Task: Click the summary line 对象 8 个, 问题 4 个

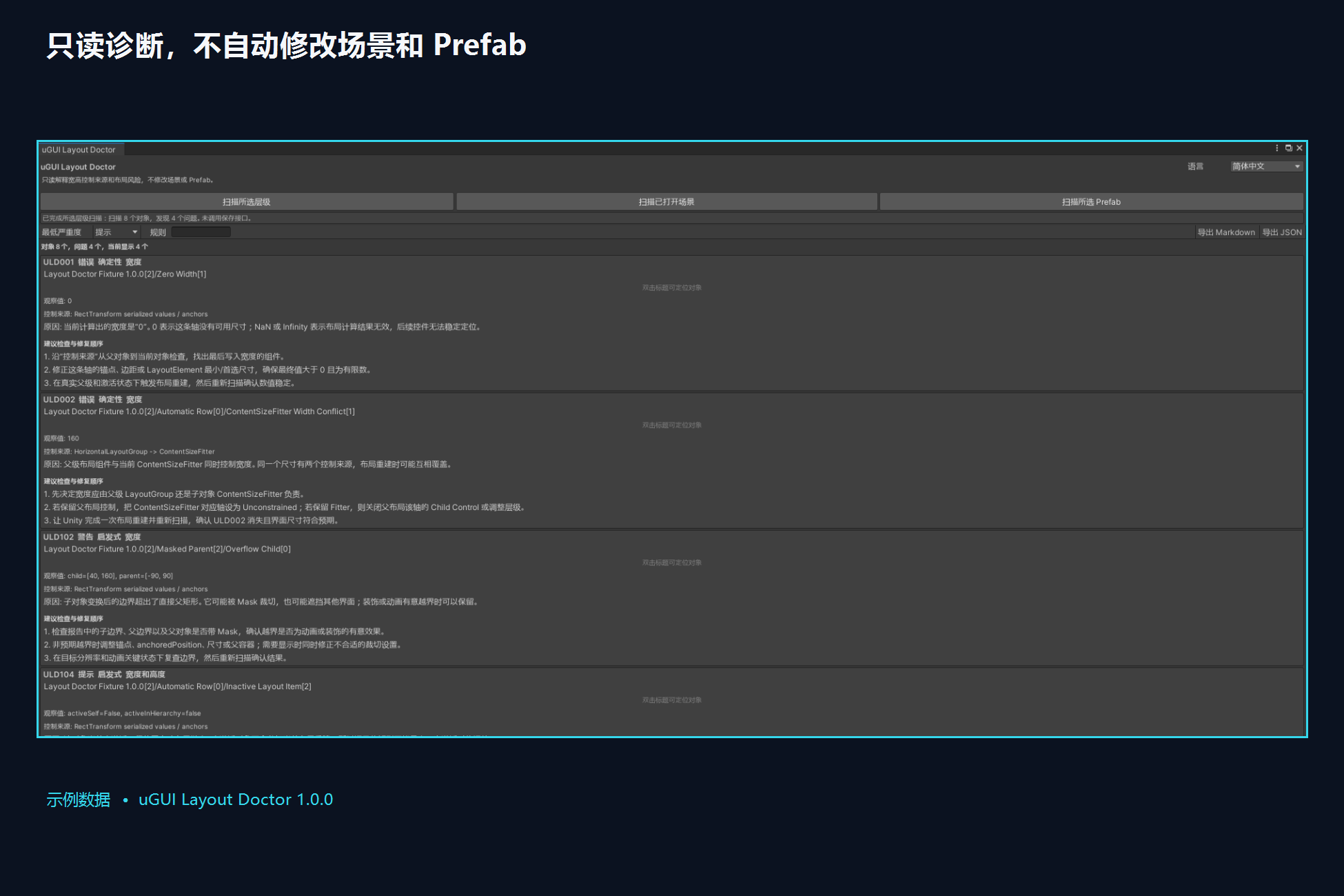Action: (x=94, y=247)
